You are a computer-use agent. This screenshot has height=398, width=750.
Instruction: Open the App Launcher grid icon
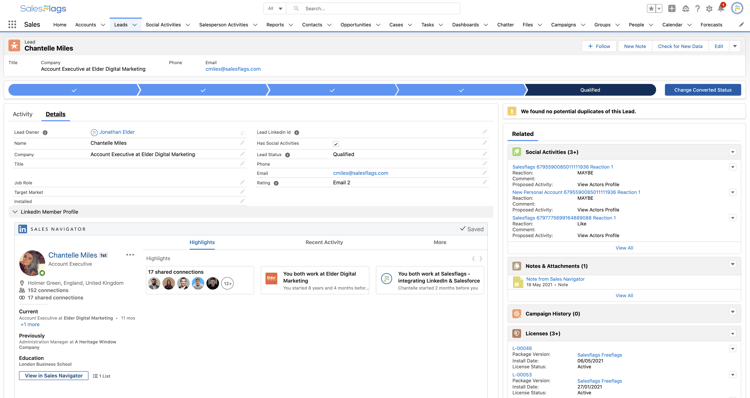point(12,24)
